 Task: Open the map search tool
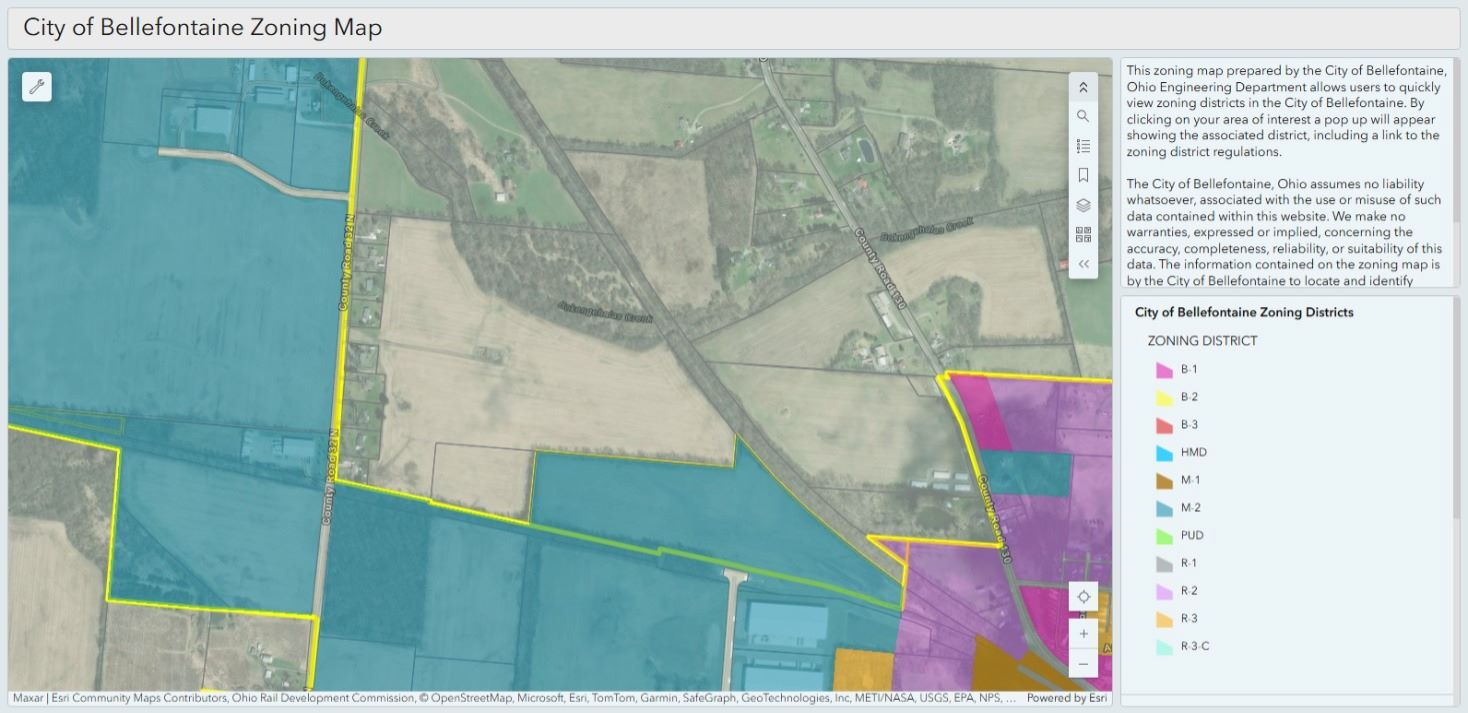tap(1083, 116)
